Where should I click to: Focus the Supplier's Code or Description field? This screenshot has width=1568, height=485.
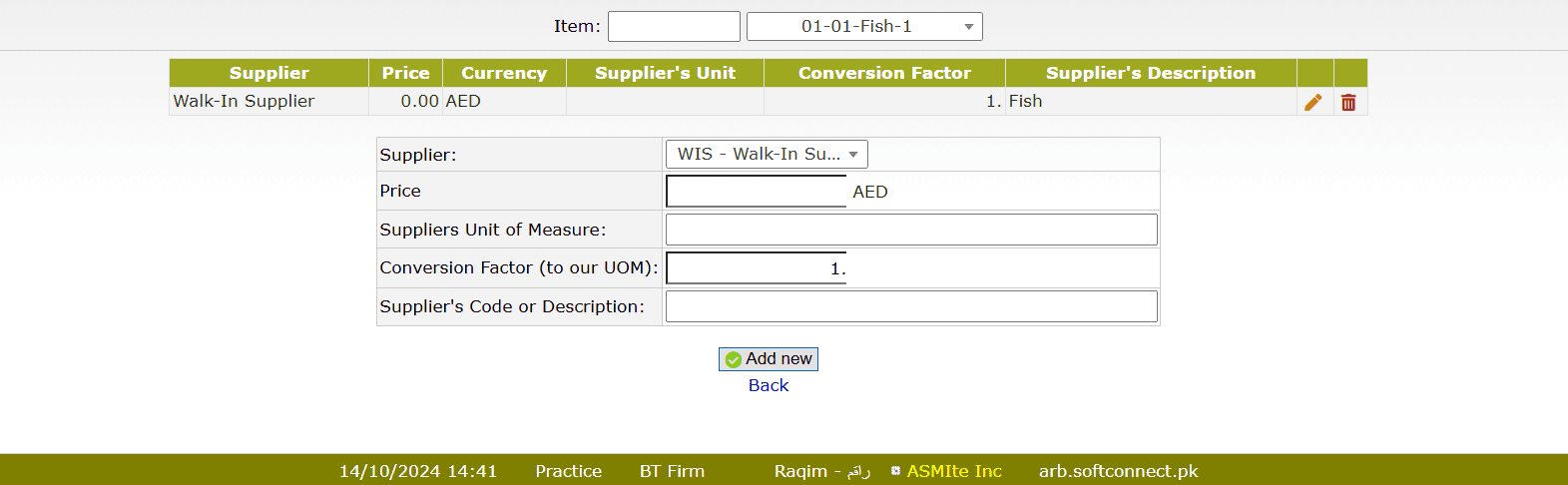click(910, 306)
